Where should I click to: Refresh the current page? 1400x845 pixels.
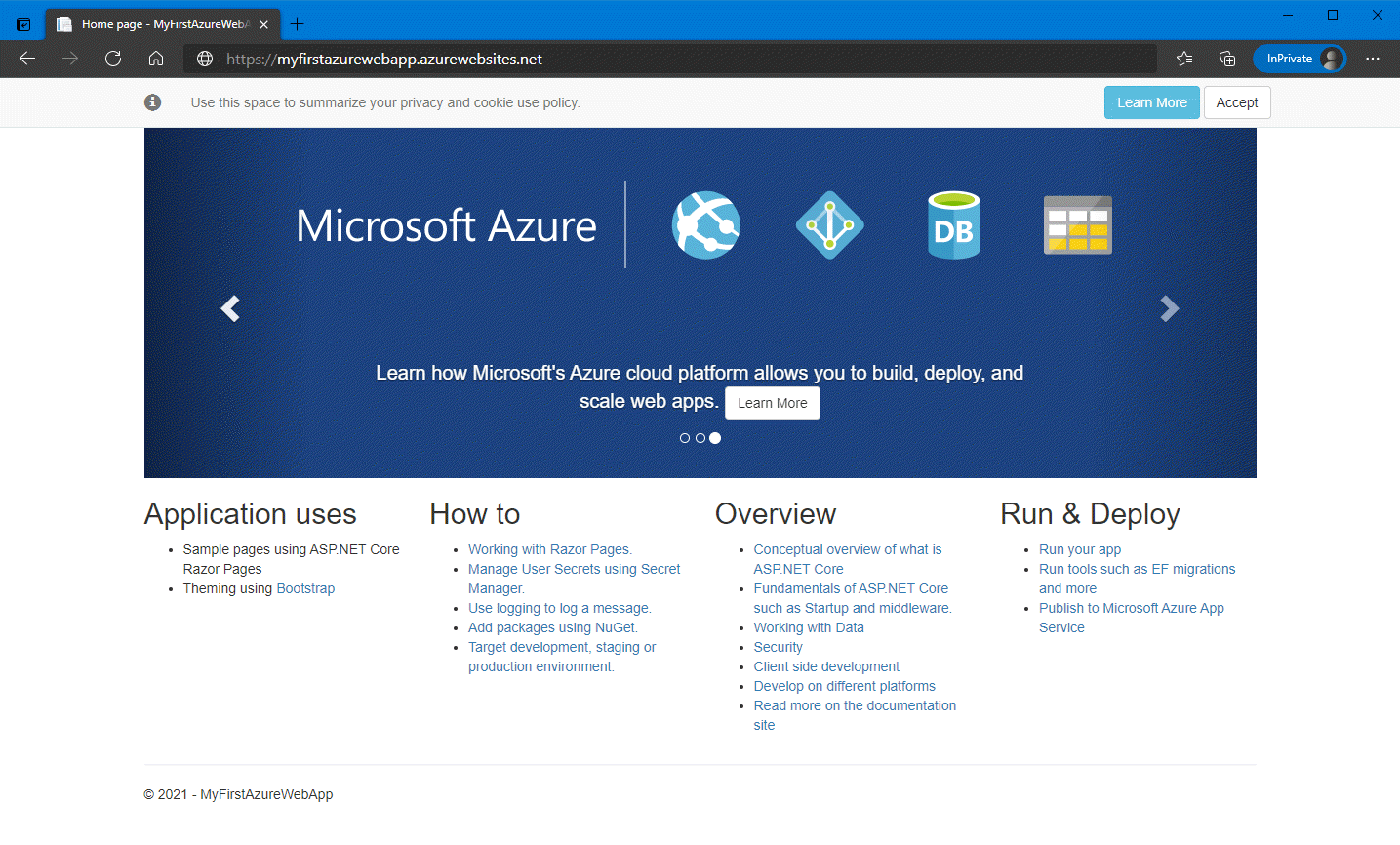[113, 59]
